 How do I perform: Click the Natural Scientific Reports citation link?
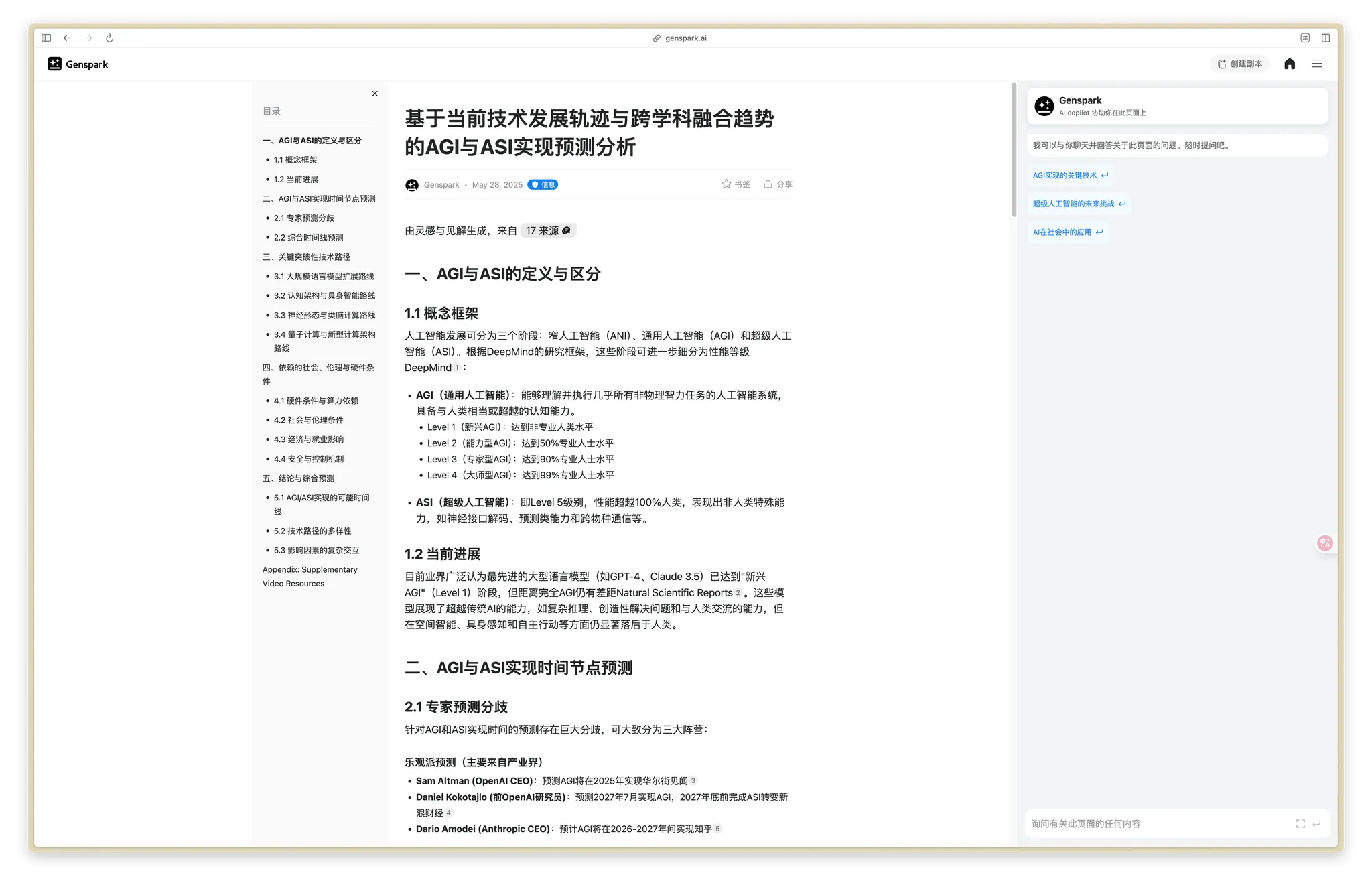(673, 592)
